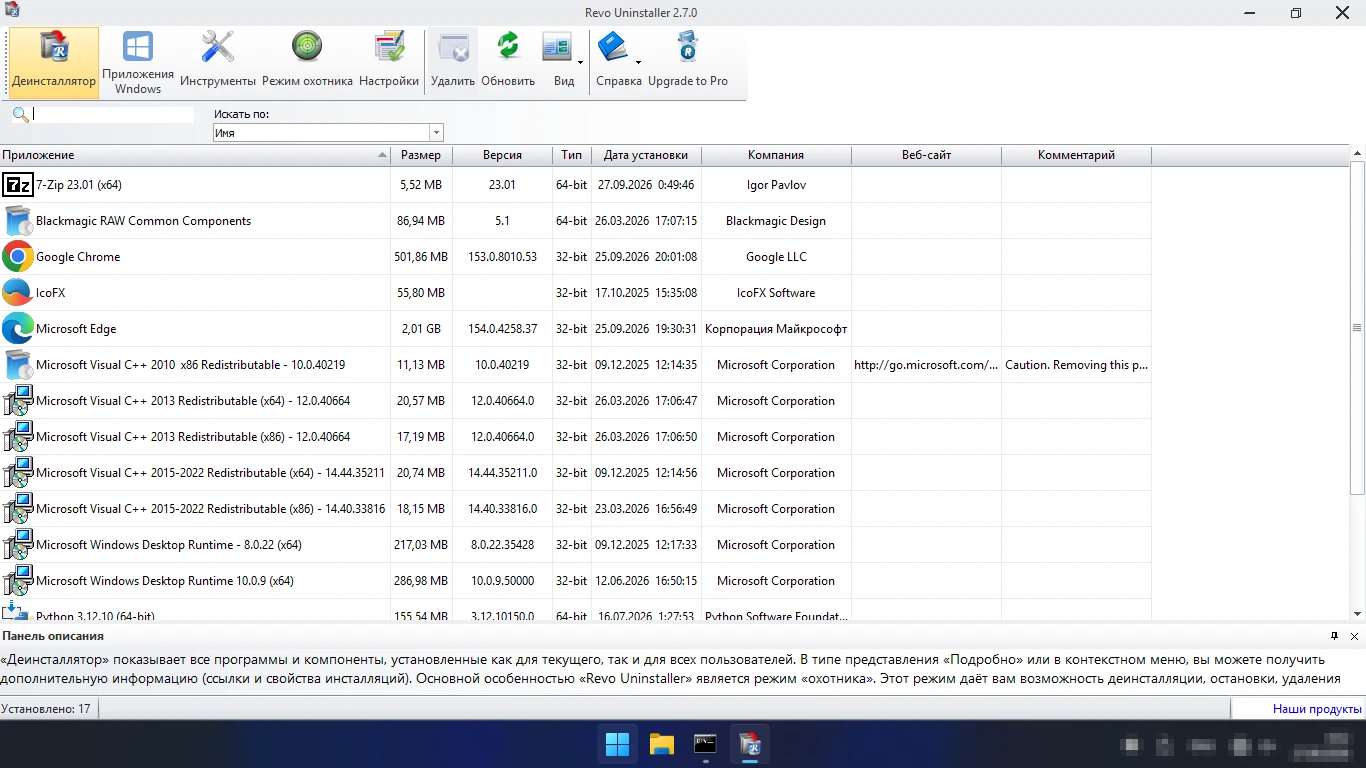Select the 7-Zip 23.01 application icon
The height and width of the screenshot is (768, 1366).
[x=18, y=185]
